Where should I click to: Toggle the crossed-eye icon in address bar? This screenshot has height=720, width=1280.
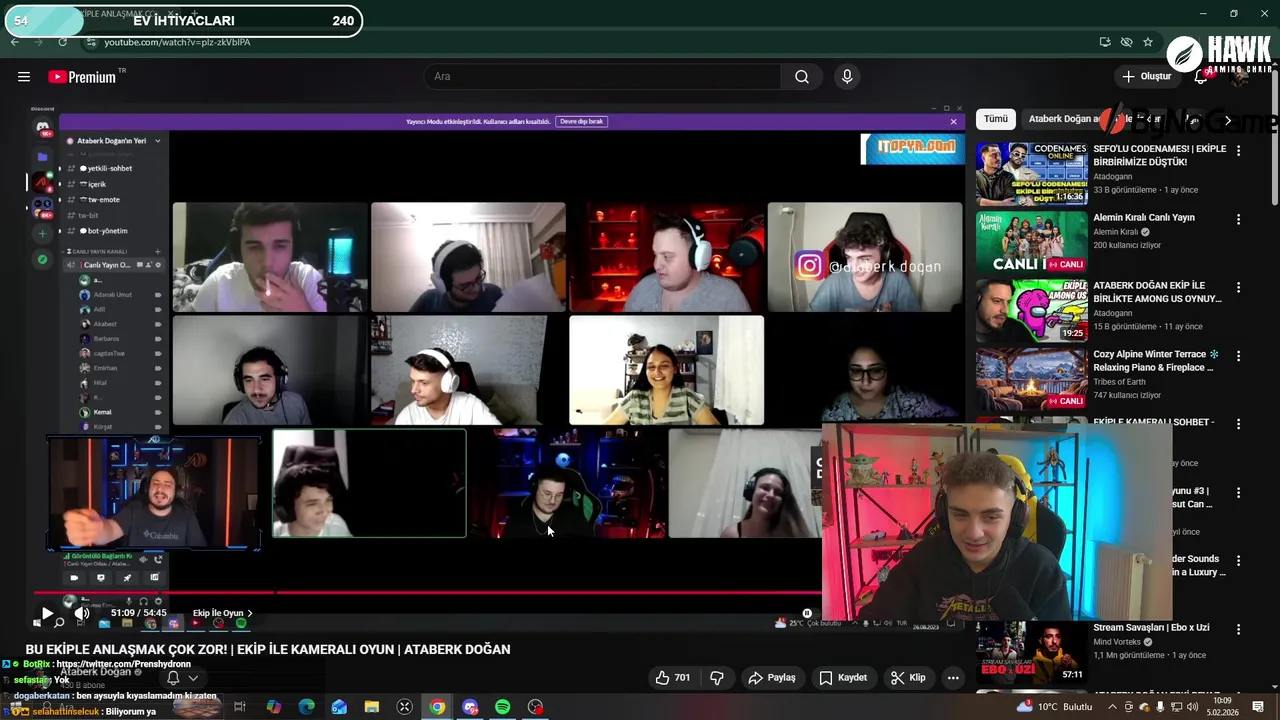pyautogui.click(x=1126, y=42)
